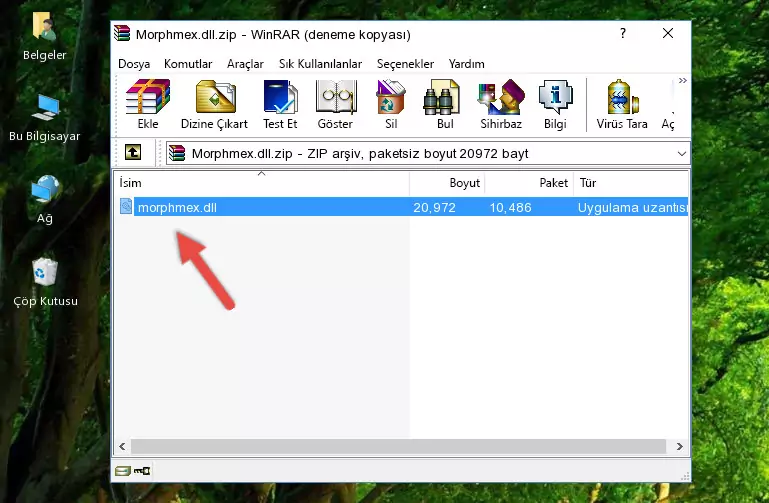Select the Ağ network desktop icon
The image size is (769, 503).
pyautogui.click(x=45, y=199)
